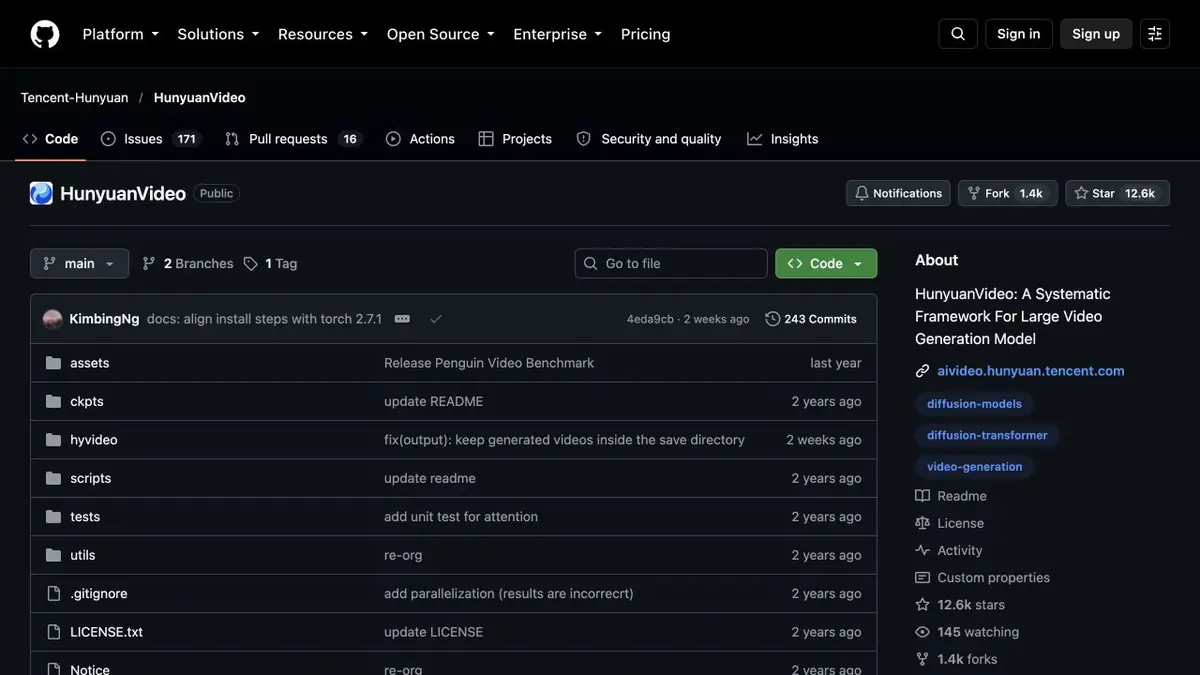
Task: Click the Readme book icon
Action: [x=922, y=496]
